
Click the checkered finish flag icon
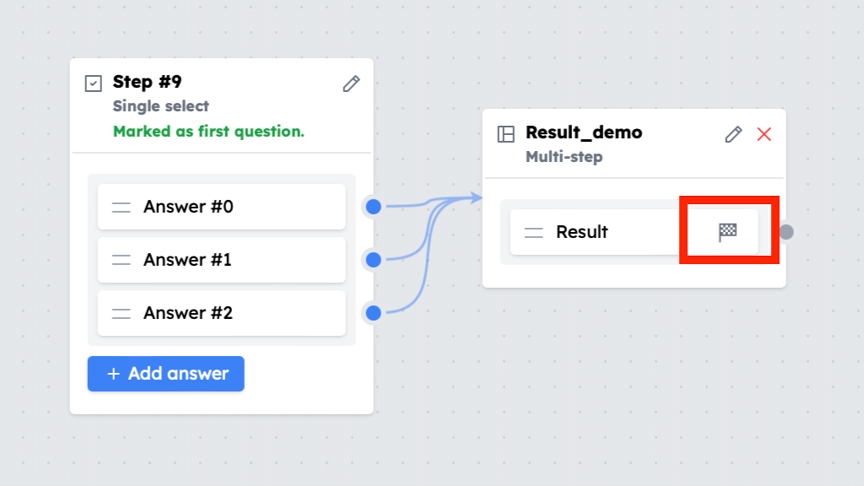[x=727, y=232]
